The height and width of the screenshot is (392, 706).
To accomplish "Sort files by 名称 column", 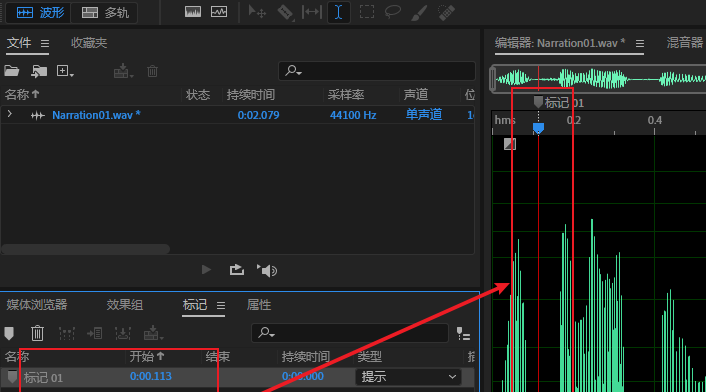I will coord(22,95).
